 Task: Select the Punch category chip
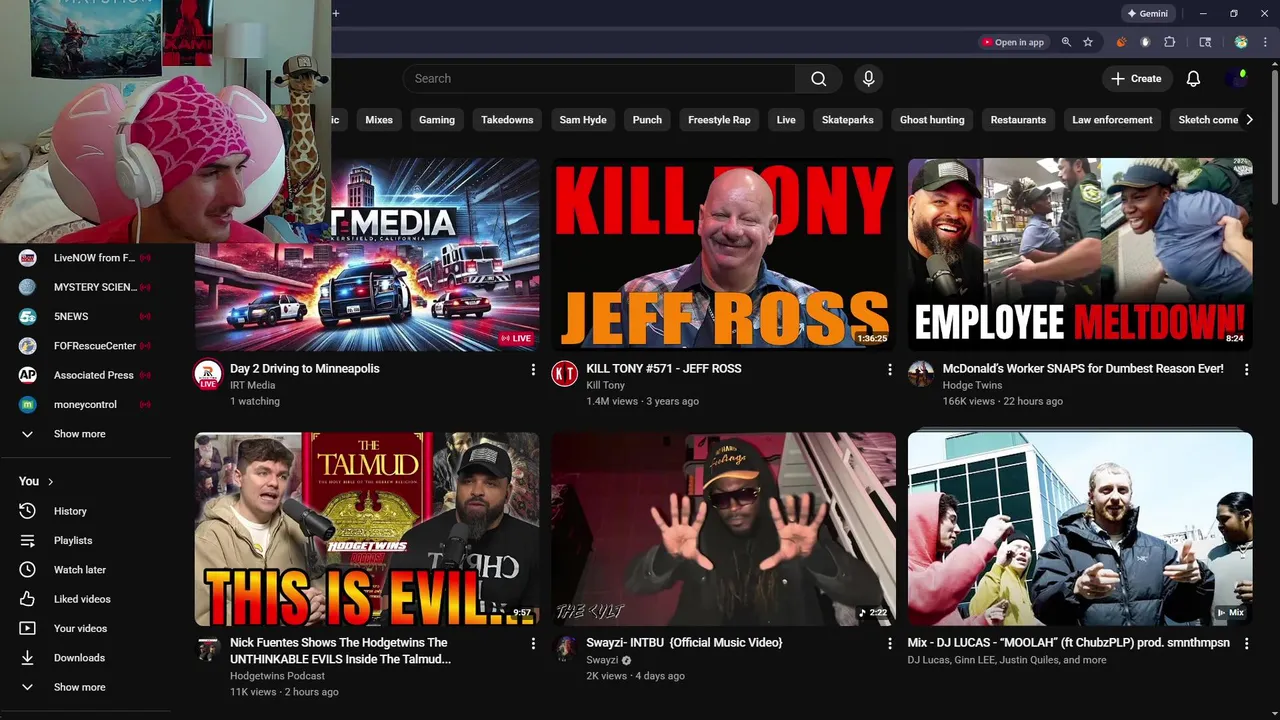647,120
